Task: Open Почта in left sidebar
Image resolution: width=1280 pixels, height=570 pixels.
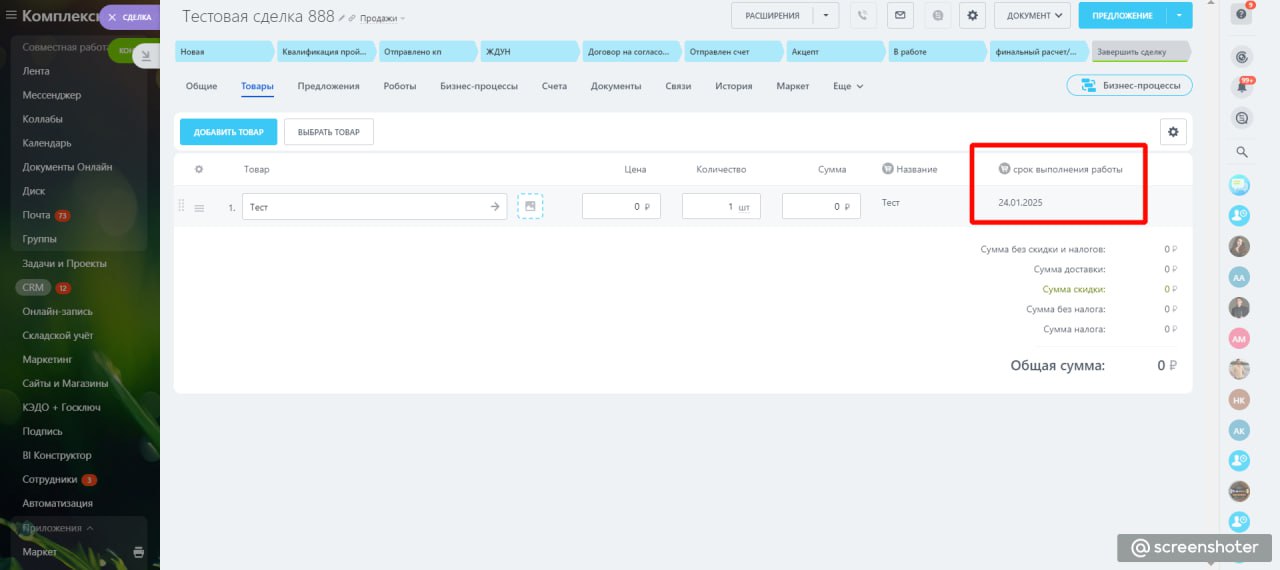Action: (36, 215)
